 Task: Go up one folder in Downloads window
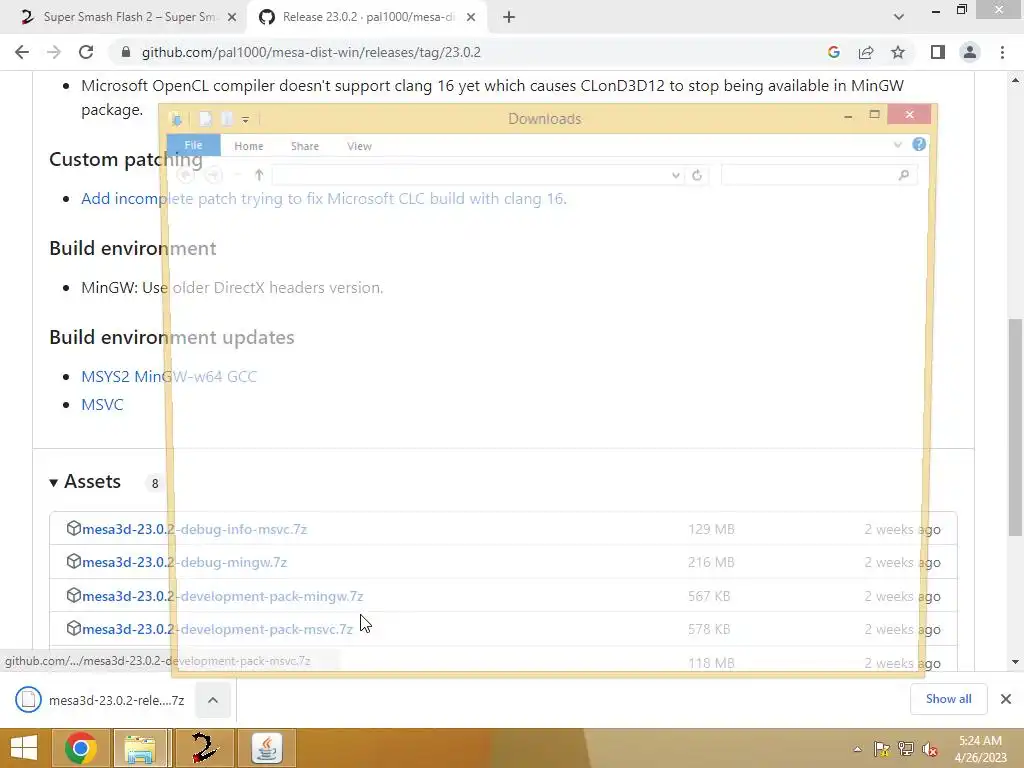pos(259,175)
